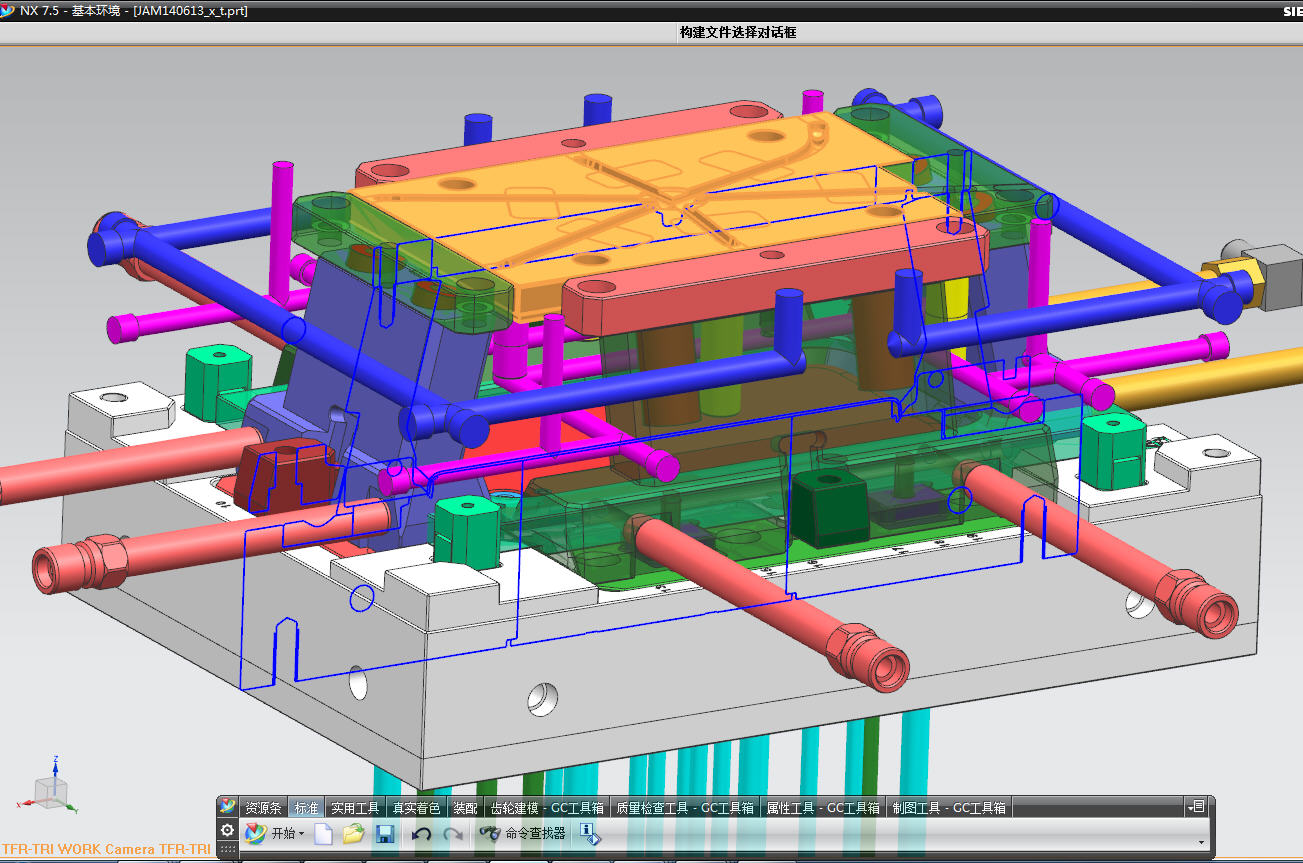Viewport: 1303px width, 863px height.
Task: Switch to the 装配 tab
Action: click(465, 808)
